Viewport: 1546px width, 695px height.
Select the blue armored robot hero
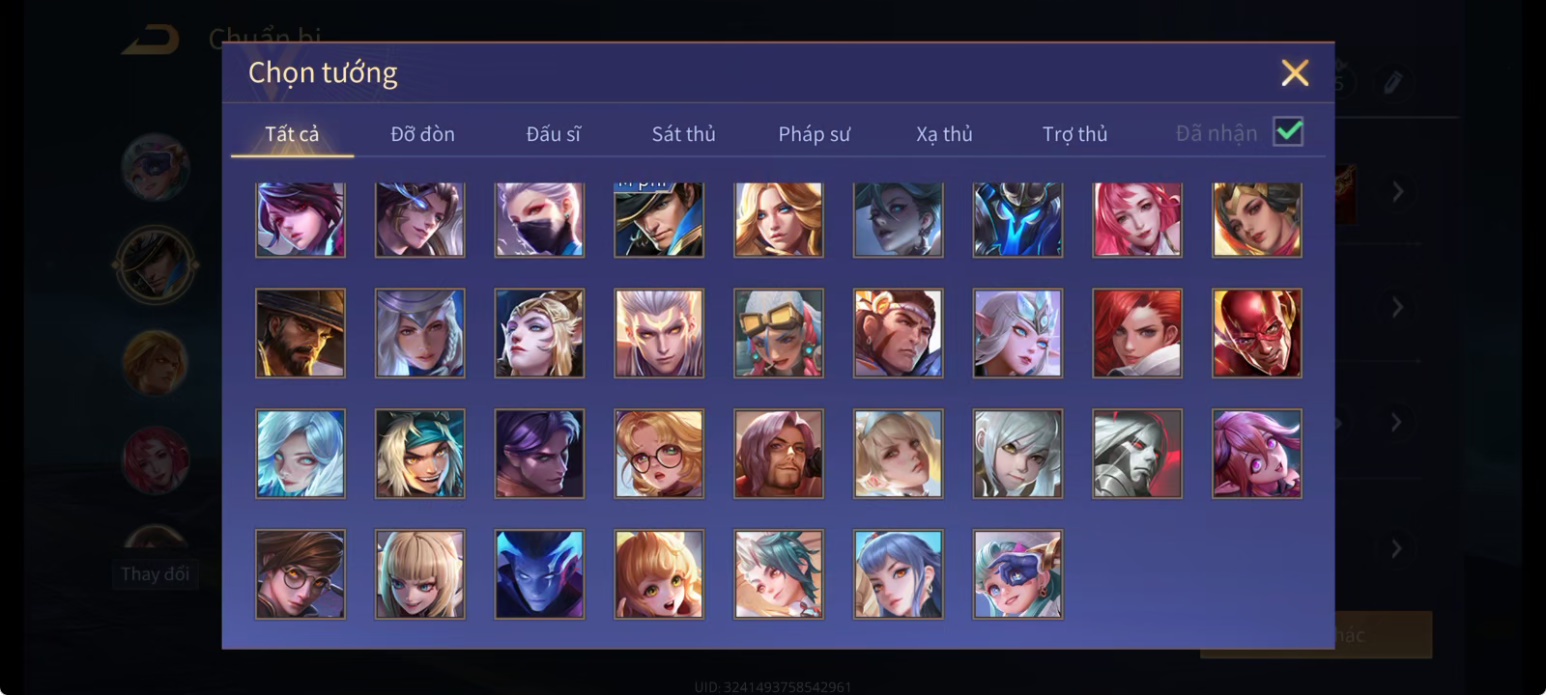(x=1017, y=219)
